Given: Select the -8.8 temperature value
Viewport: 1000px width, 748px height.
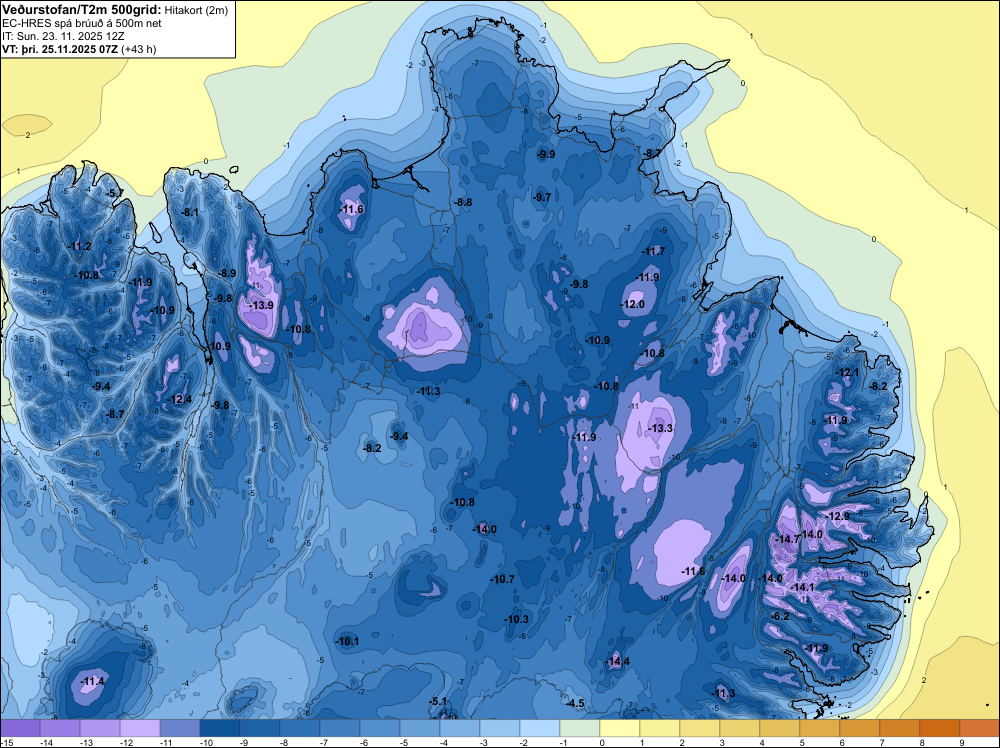Looking at the screenshot, I should pyautogui.click(x=463, y=202).
